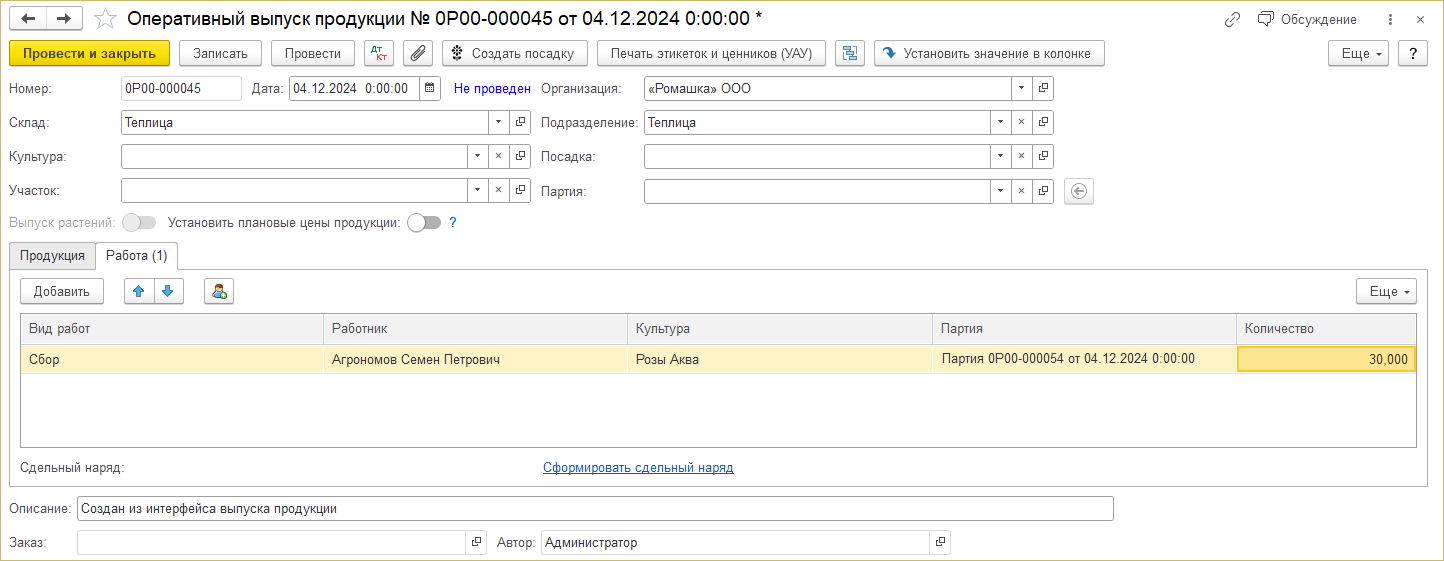Click Печать этикеток и ценников (УАУ)
Viewport: 1444px width, 561px height.
pos(711,53)
